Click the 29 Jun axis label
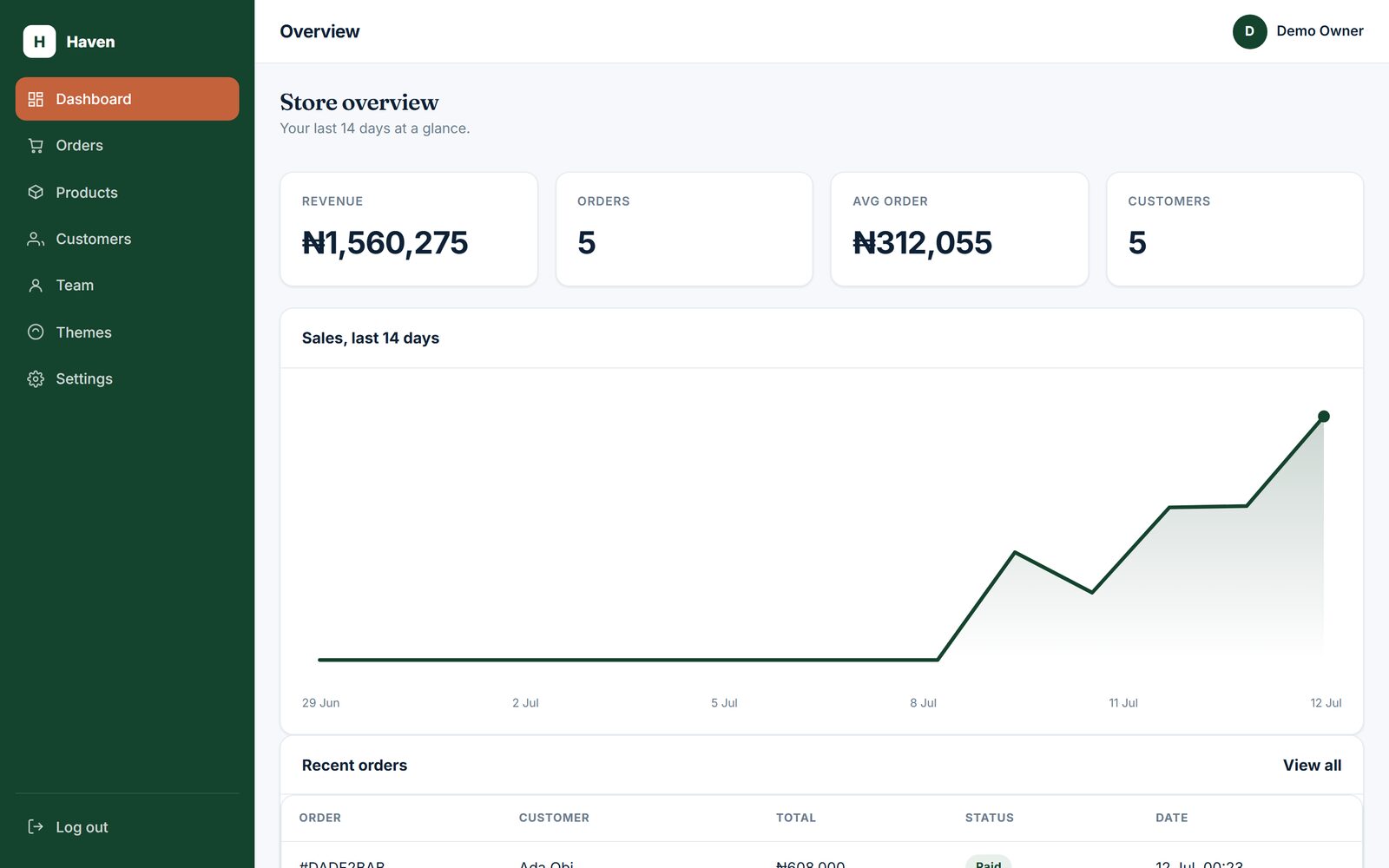 320,703
